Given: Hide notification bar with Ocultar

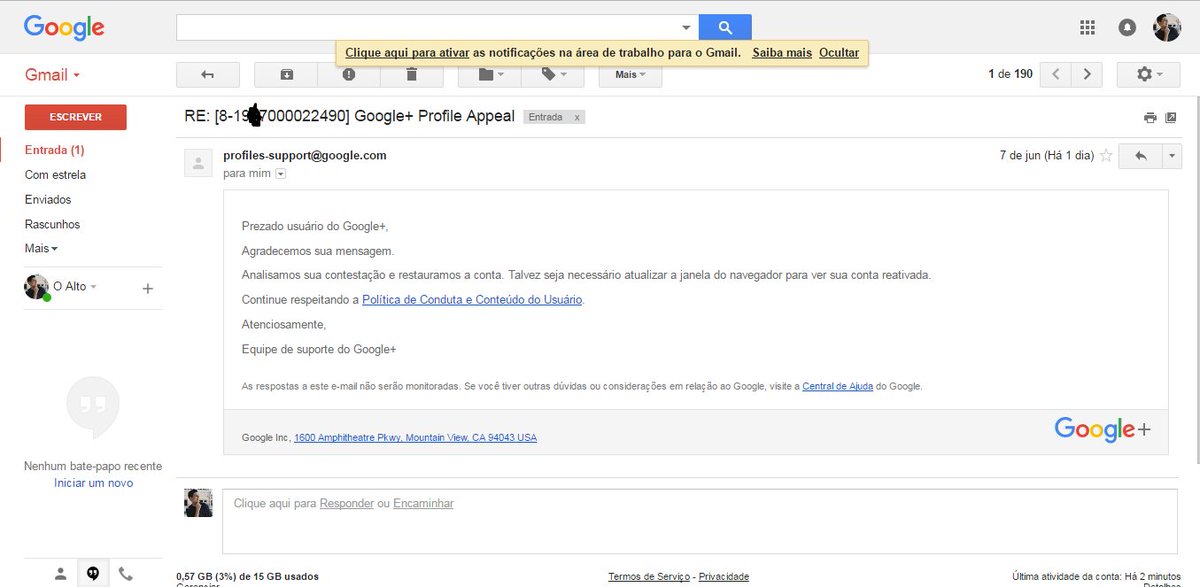Looking at the screenshot, I should (839, 52).
